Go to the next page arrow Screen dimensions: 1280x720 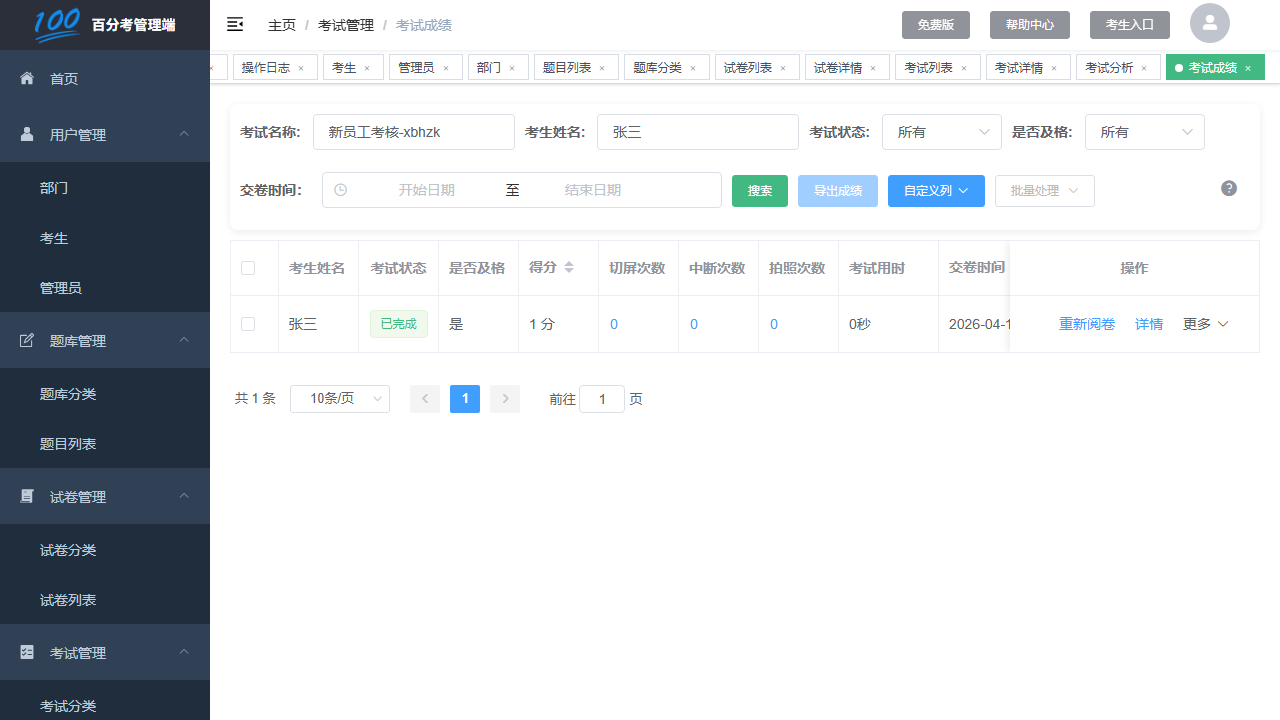coord(505,399)
